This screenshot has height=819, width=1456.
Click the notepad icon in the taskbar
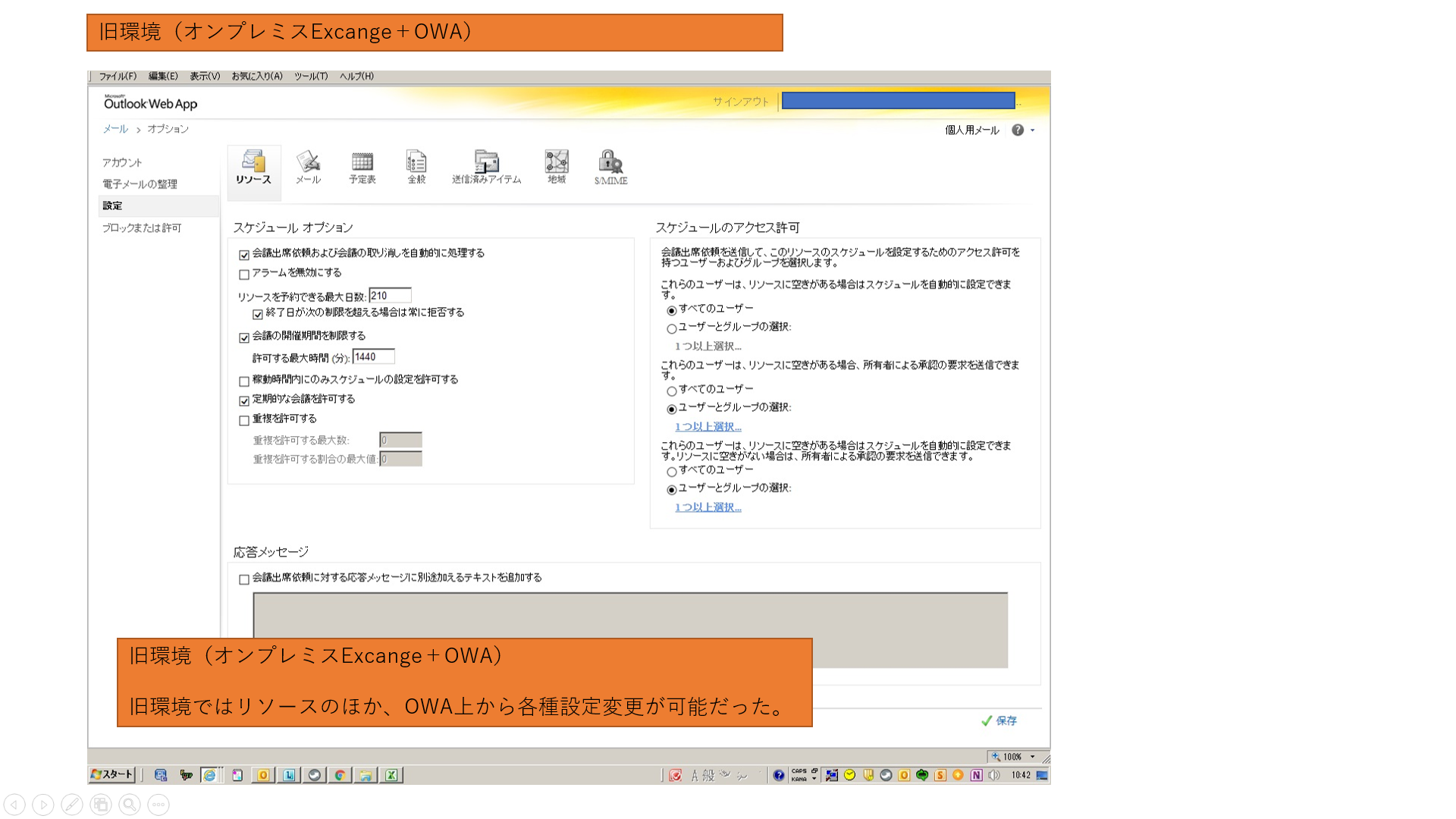pos(237,775)
